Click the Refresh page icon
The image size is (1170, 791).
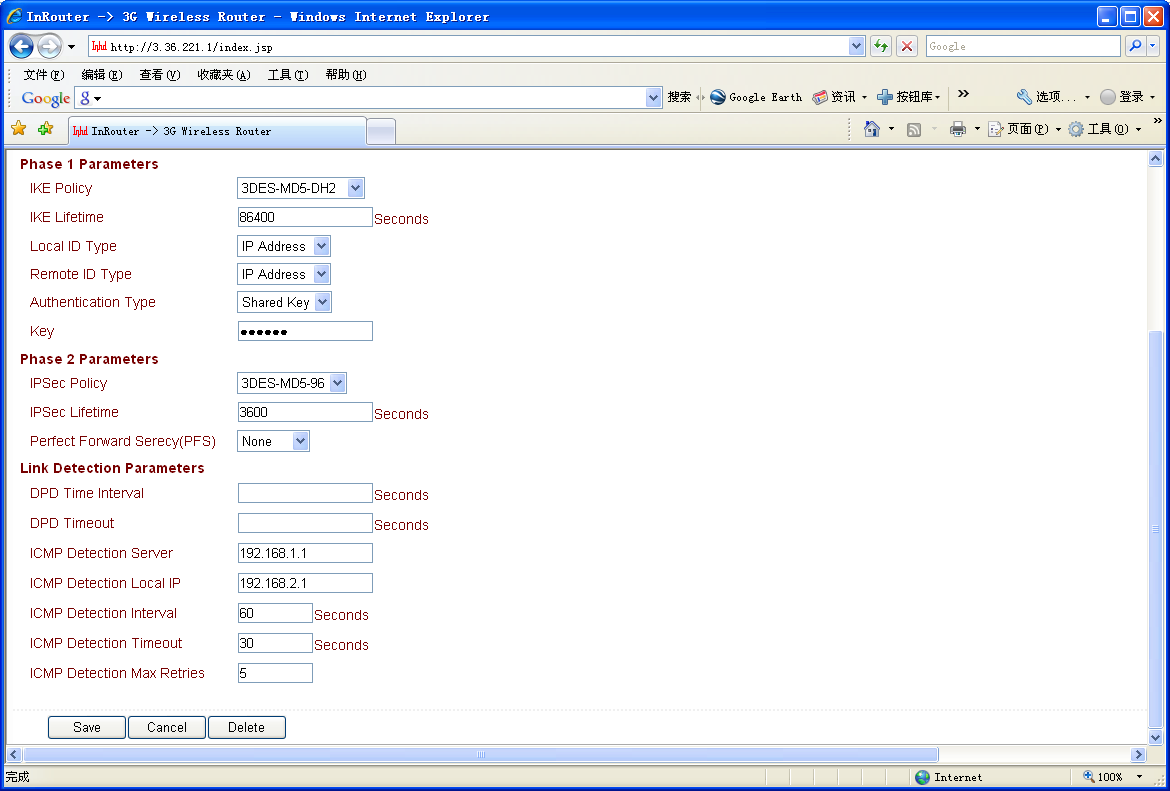(x=881, y=46)
